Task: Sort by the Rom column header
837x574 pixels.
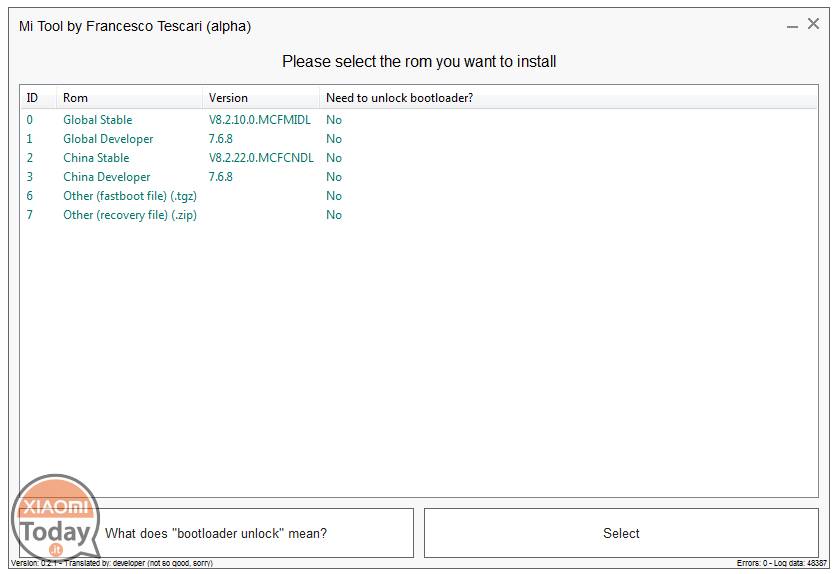Action: 129,98
